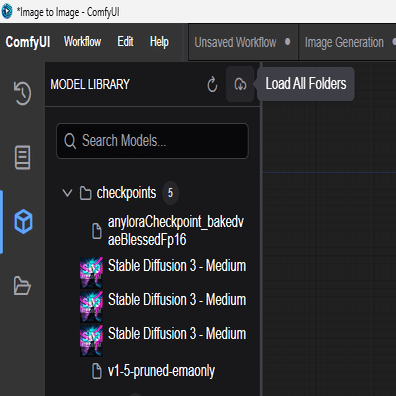
Task: Open the Workflow menu
Action: [x=82, y=42]
